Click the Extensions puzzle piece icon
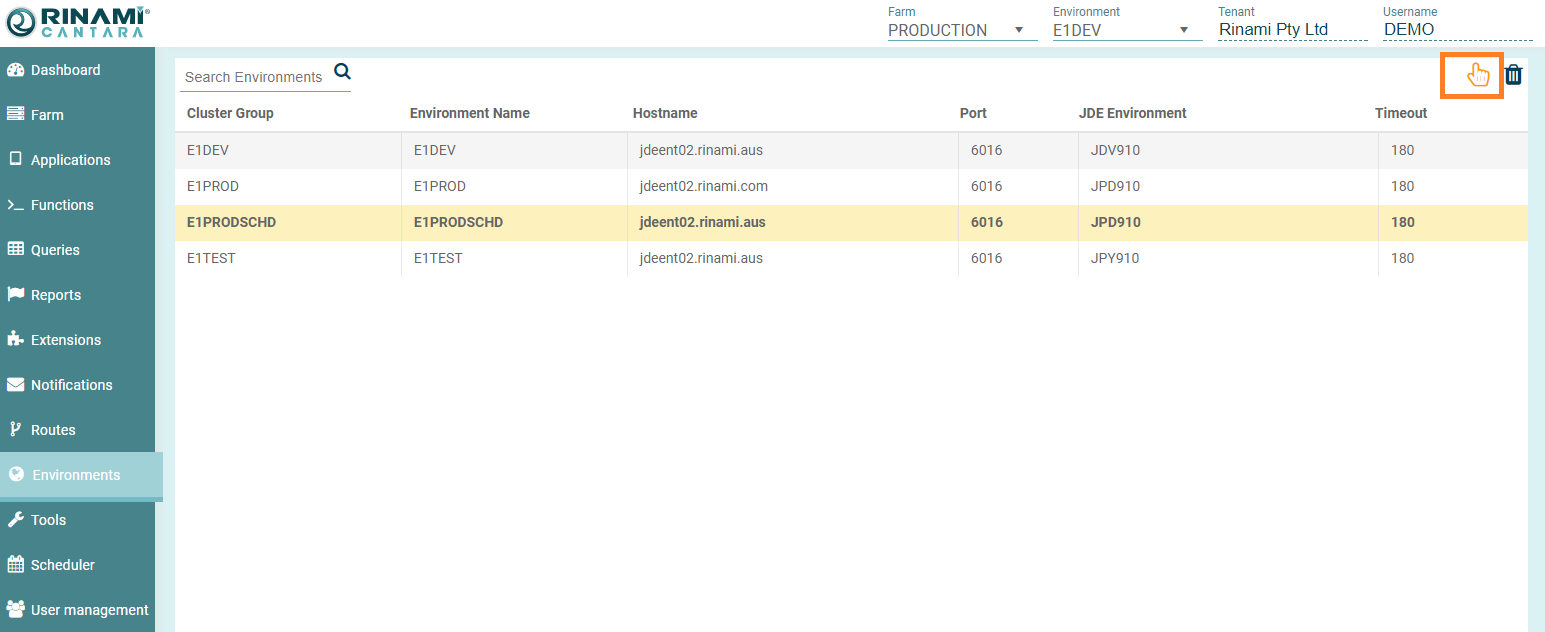The width and height of the screenshot is (1545, 632). point(15,339)
